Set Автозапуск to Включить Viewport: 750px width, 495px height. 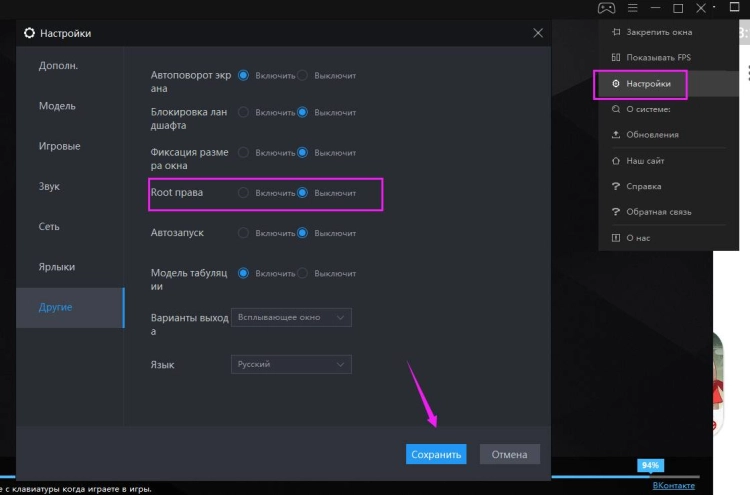(243, 232)
